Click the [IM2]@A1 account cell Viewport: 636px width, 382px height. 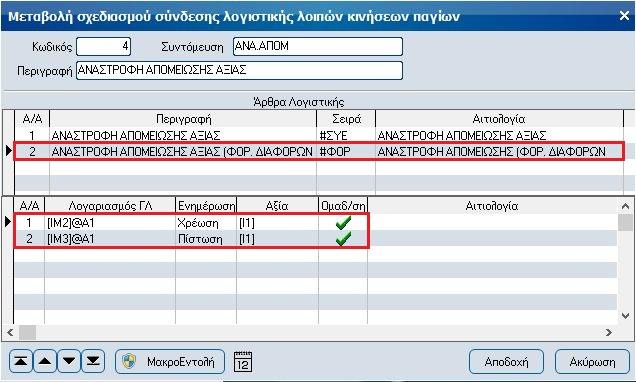[110, 223]
